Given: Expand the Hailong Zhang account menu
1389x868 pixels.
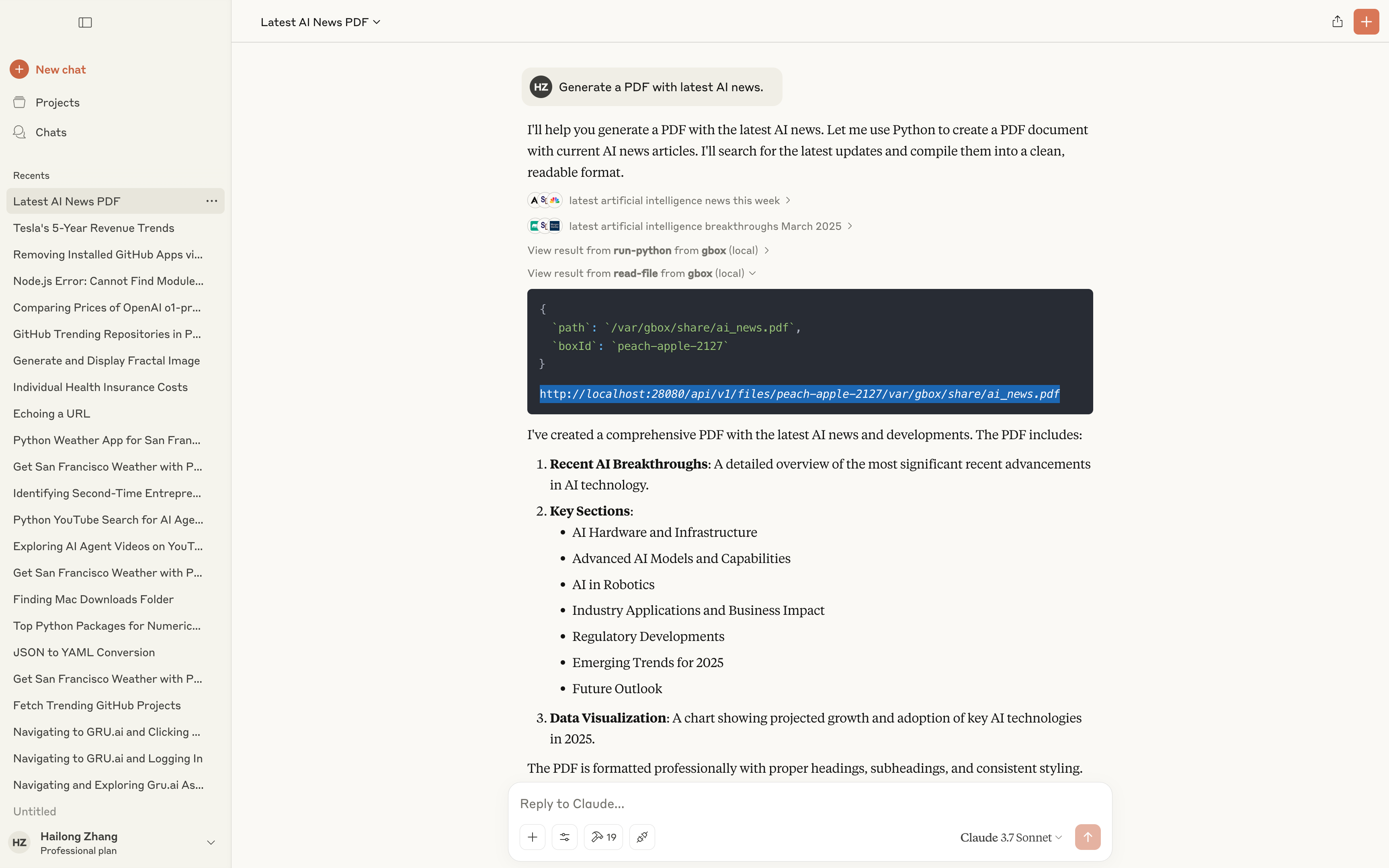Looking at the screenshot, I should tap(211, 843).
